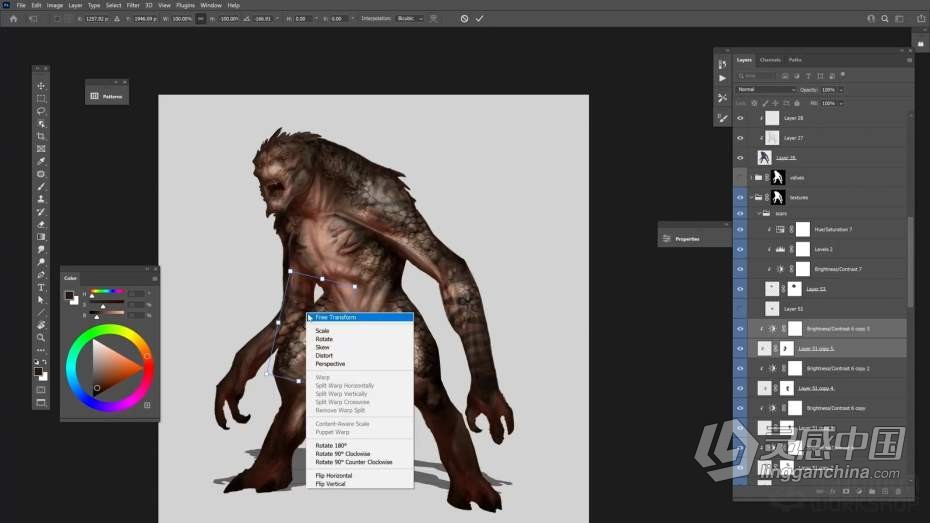930x523 pixels.
Task: Show the values group visibility
Action: click(x=740, y=177)
